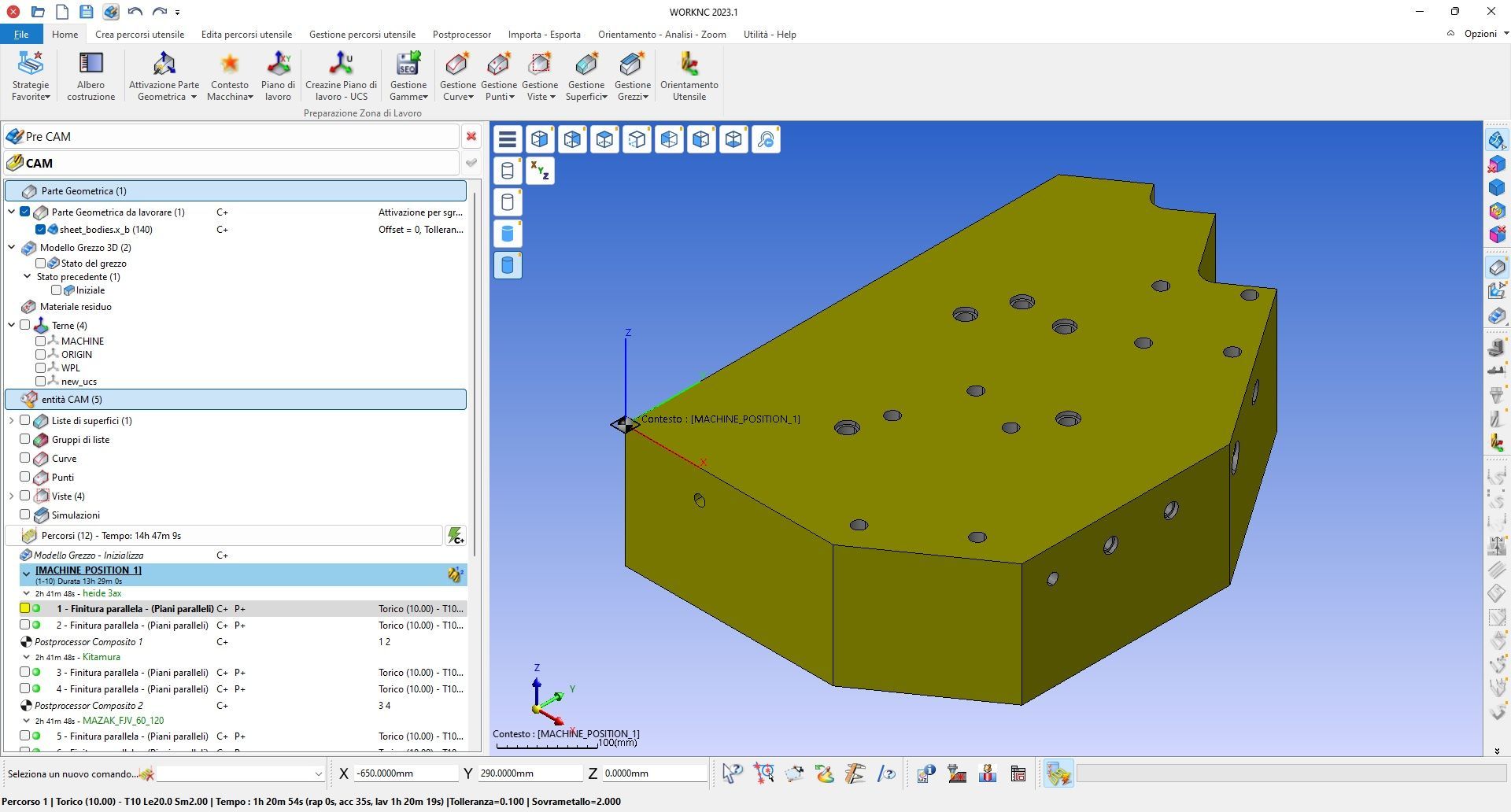Click Piano di lavoro icon

point(278,63)
